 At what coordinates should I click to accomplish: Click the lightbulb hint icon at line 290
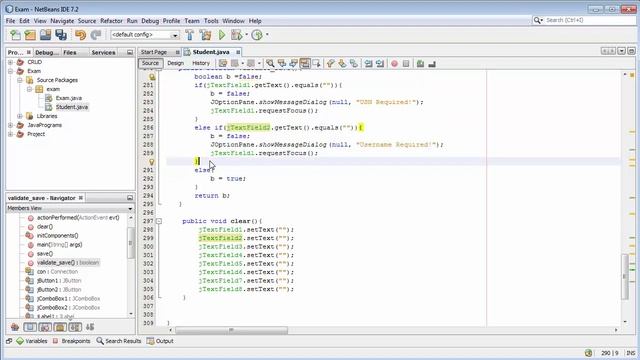tap(151, 162)
